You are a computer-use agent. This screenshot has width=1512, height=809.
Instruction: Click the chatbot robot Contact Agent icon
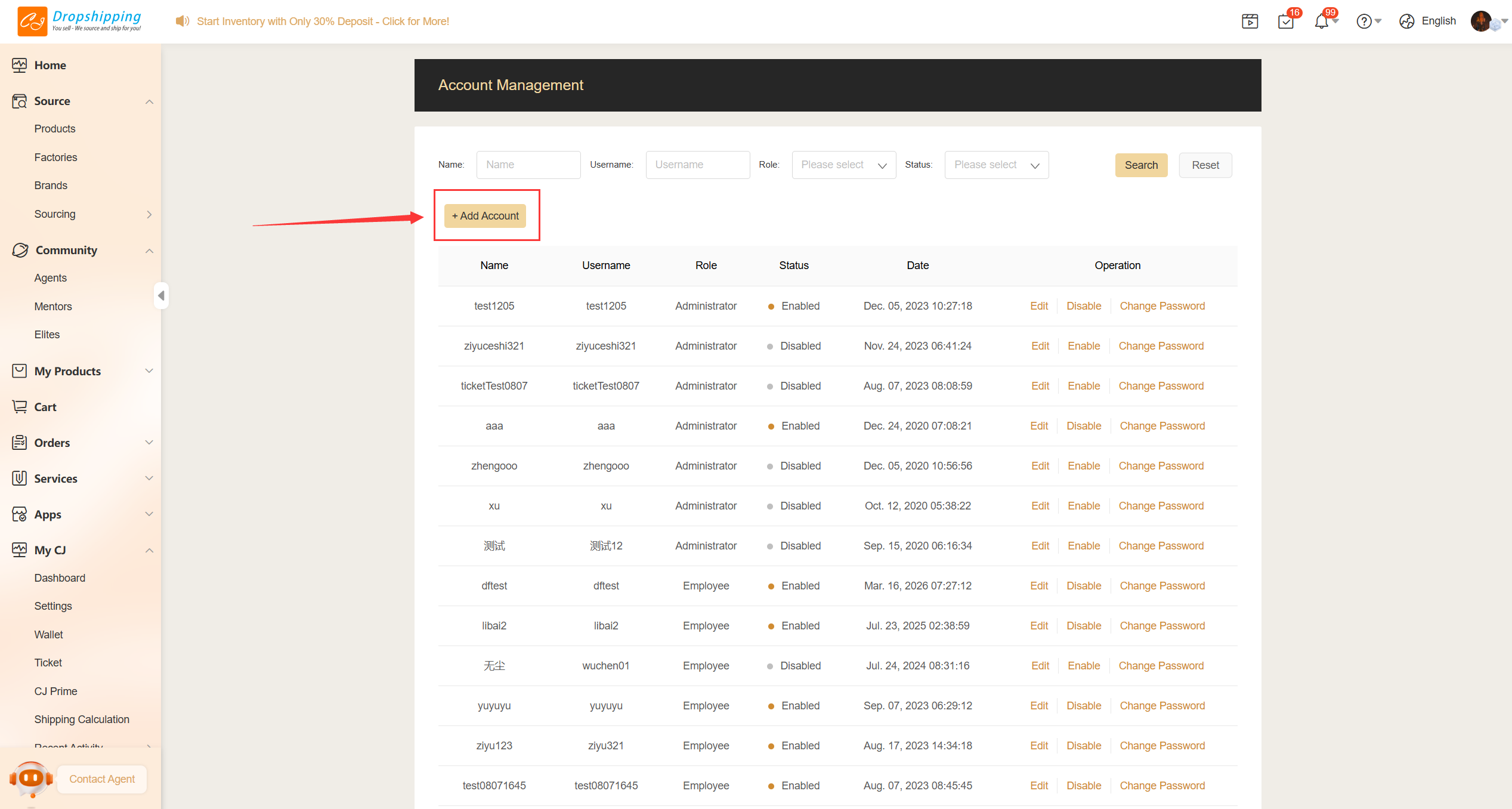[x=31, y=779]
